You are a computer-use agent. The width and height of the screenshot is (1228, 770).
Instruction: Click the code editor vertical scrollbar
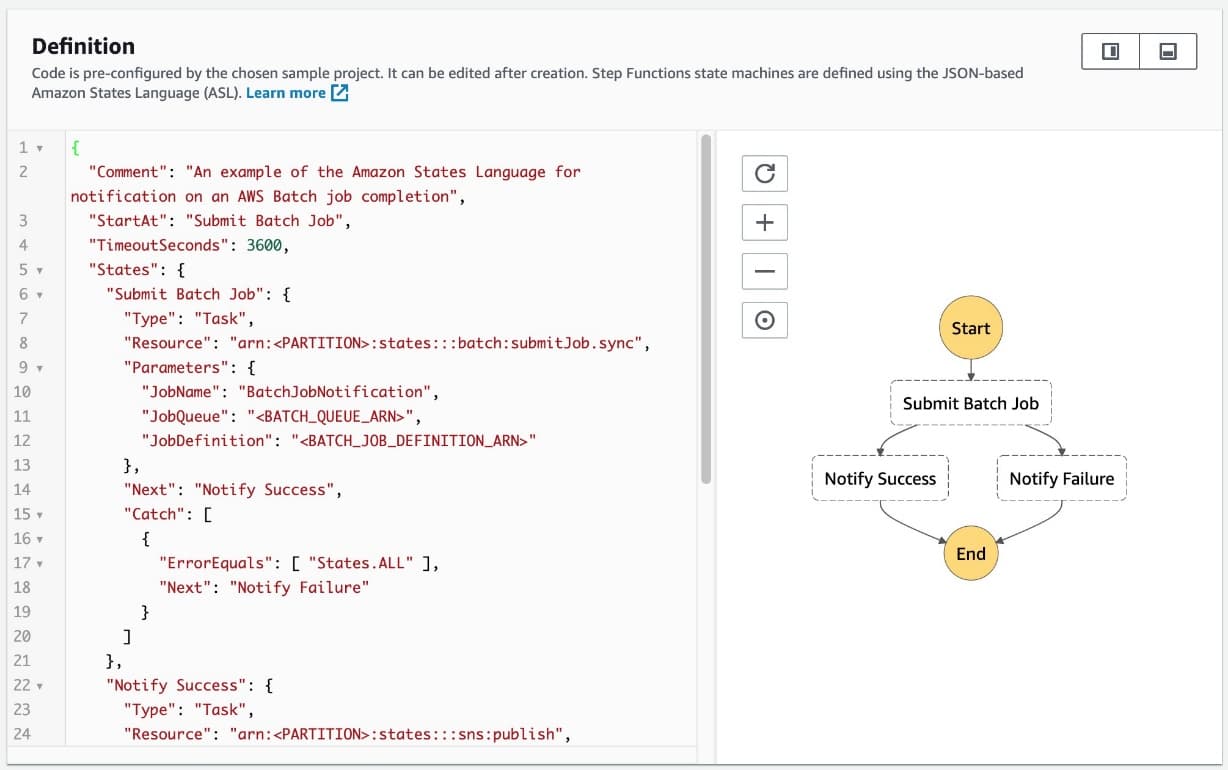tap(706, 310)
